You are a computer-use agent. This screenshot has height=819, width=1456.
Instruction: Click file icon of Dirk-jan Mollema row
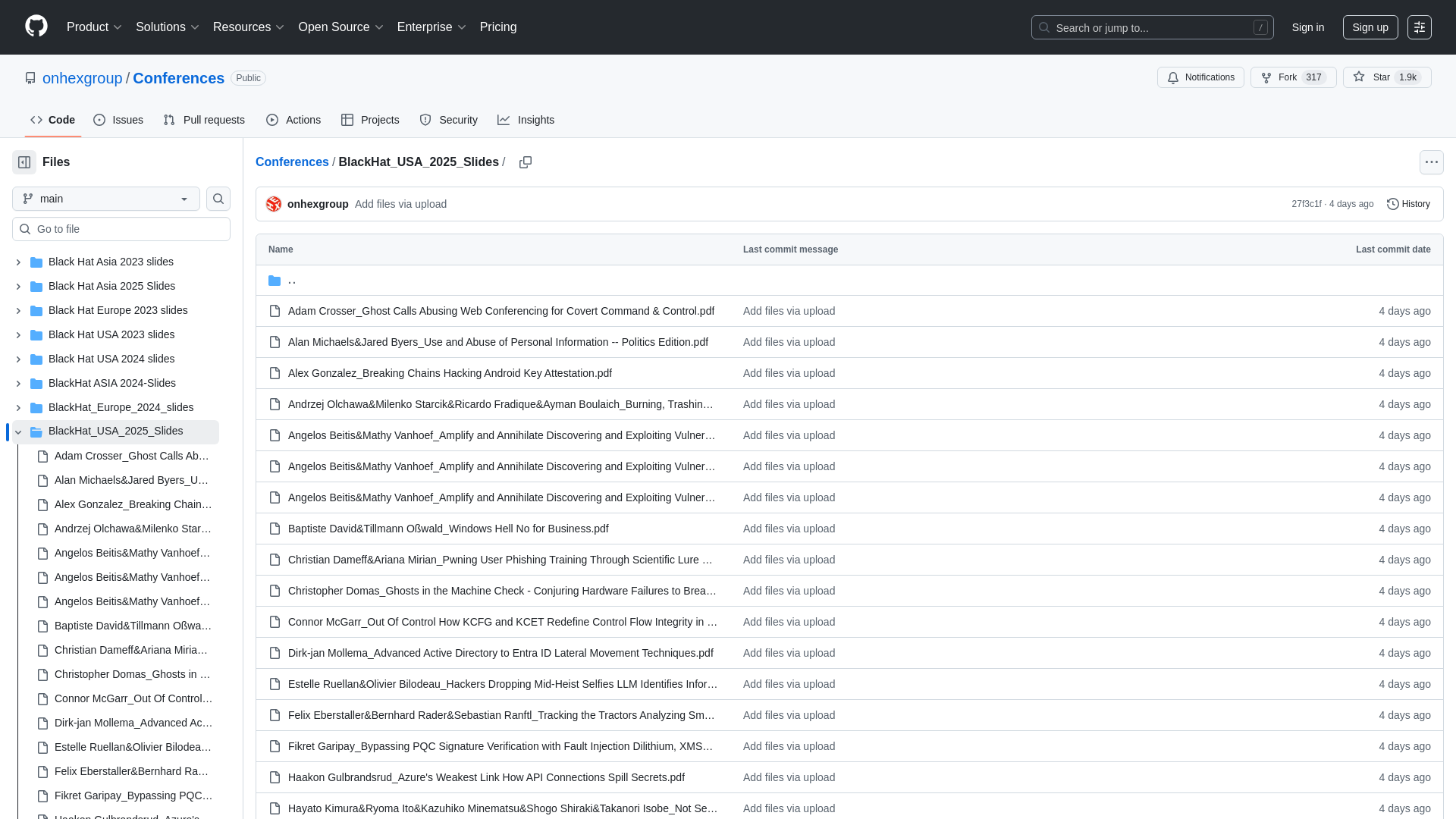click(x=275, y=653)
